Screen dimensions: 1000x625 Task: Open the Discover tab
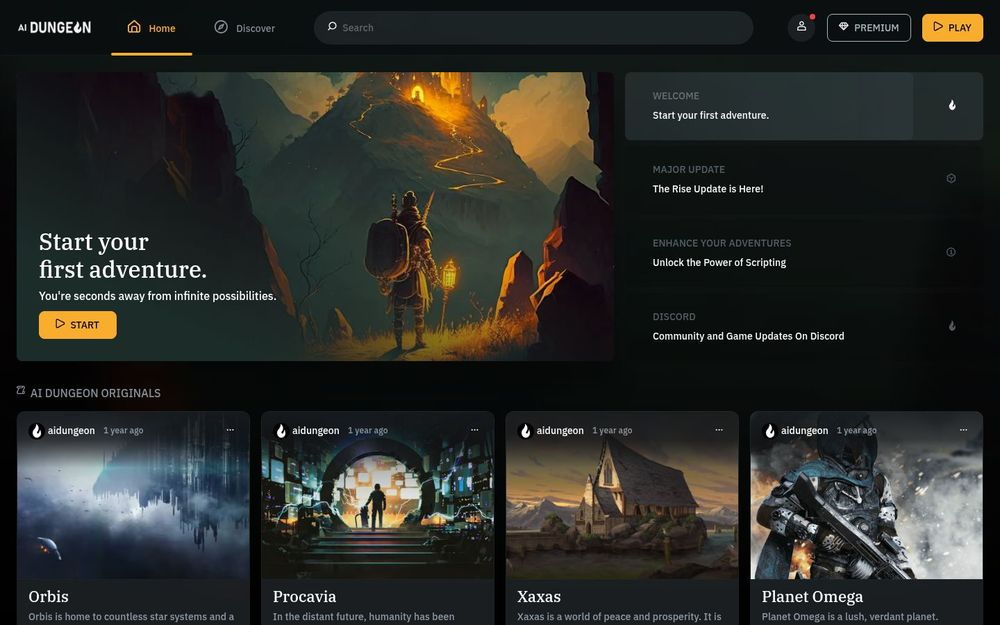coord(244,28)
